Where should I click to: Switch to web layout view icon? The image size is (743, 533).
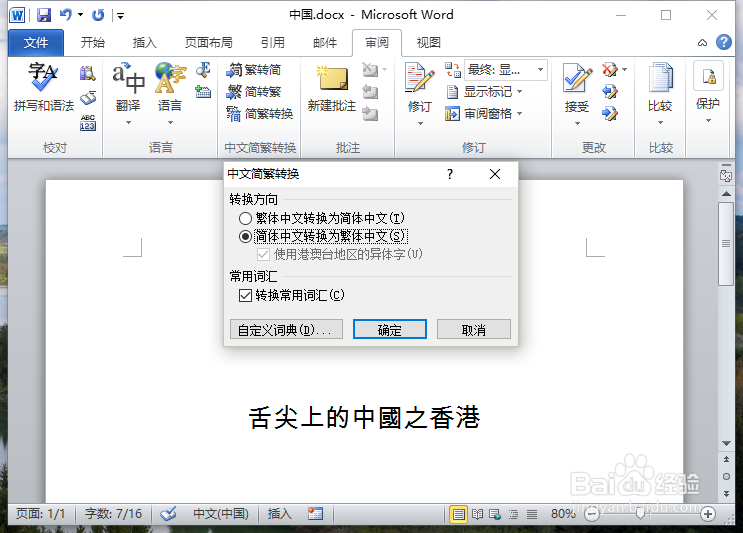point(495,514)
